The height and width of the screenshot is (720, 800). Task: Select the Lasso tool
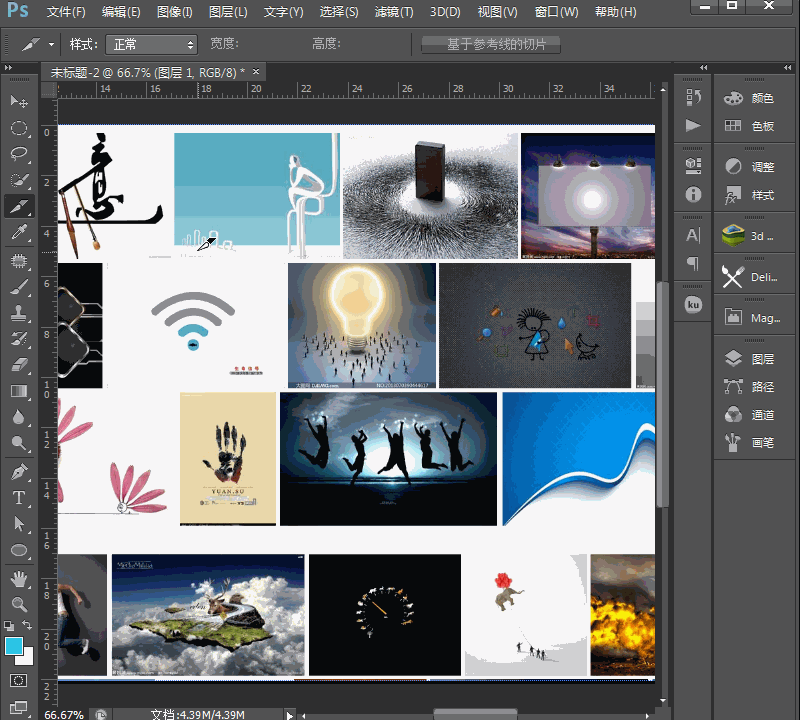tap(19, 154)
